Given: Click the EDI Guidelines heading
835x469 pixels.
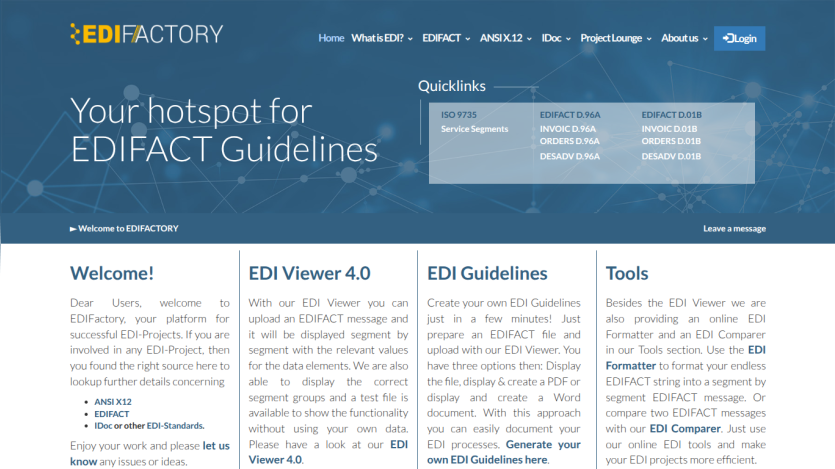Looking at the screenshot, I should tap(487, 273).
